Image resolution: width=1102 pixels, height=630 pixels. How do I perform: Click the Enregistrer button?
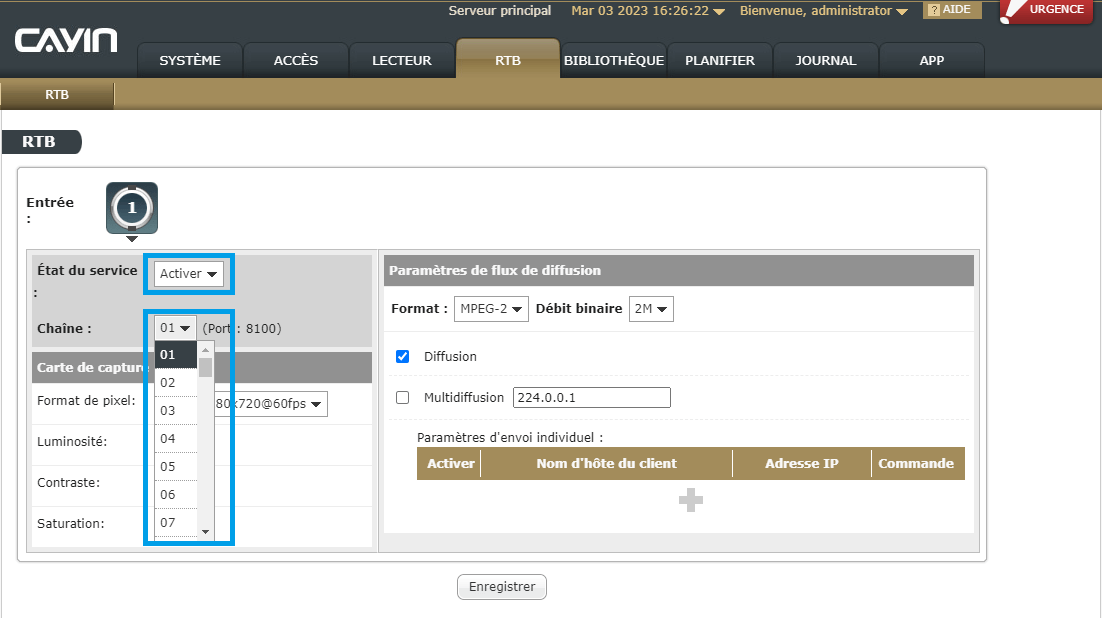502,587
